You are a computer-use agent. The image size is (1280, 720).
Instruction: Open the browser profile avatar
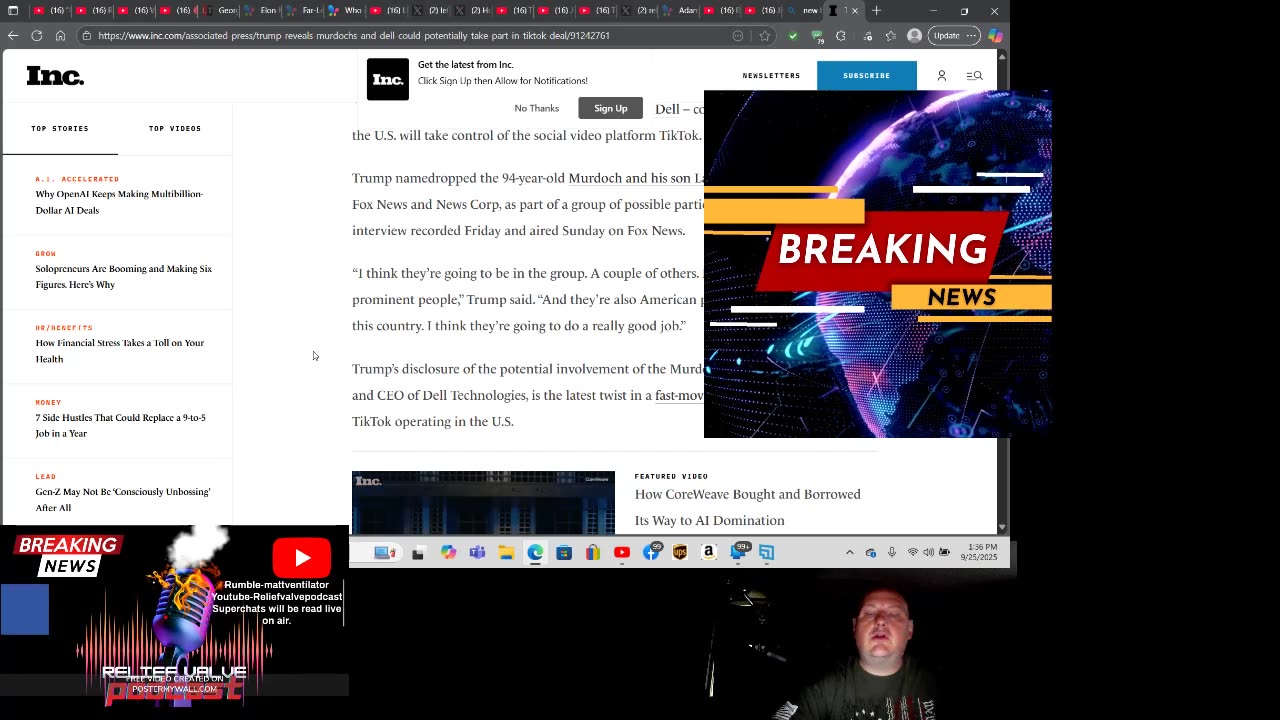(x=914, y=35)
